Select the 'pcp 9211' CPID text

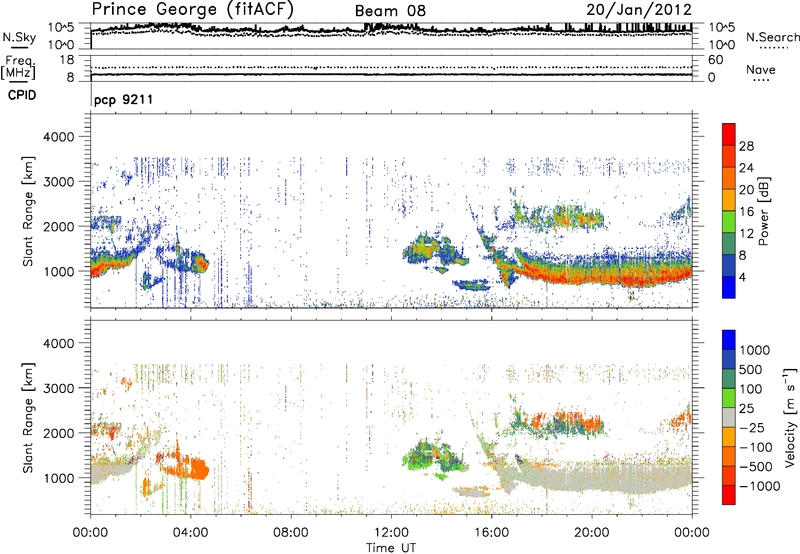click(123, 99)
